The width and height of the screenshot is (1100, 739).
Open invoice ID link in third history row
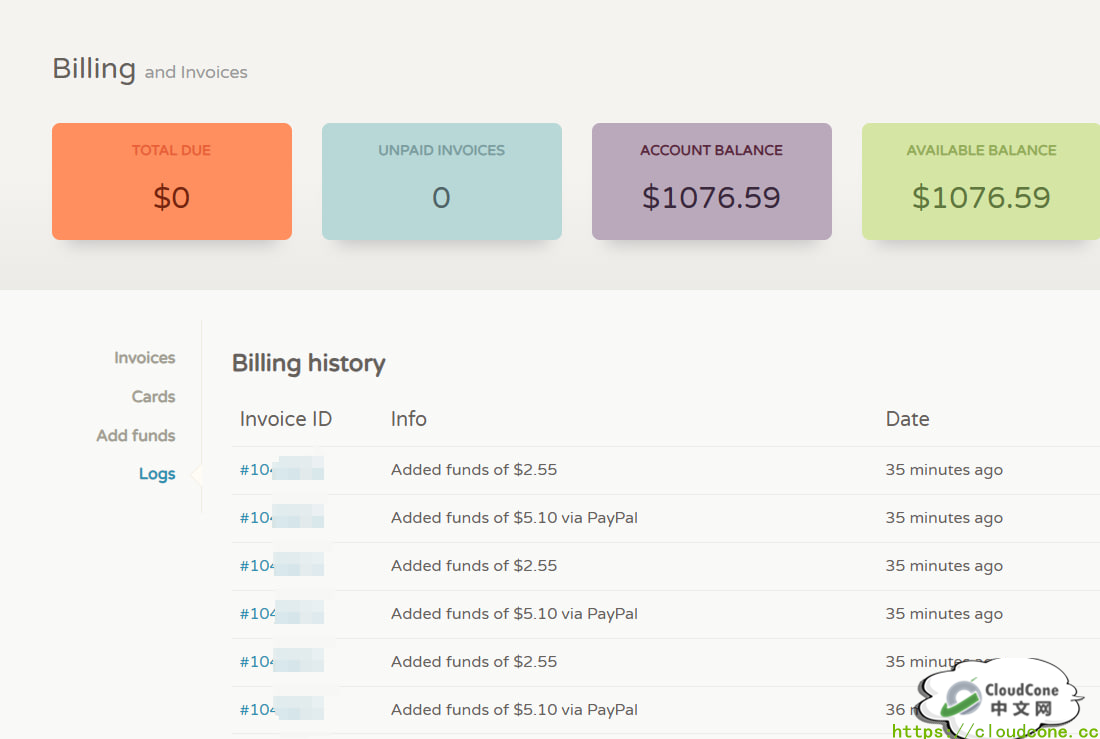(280, 566)
